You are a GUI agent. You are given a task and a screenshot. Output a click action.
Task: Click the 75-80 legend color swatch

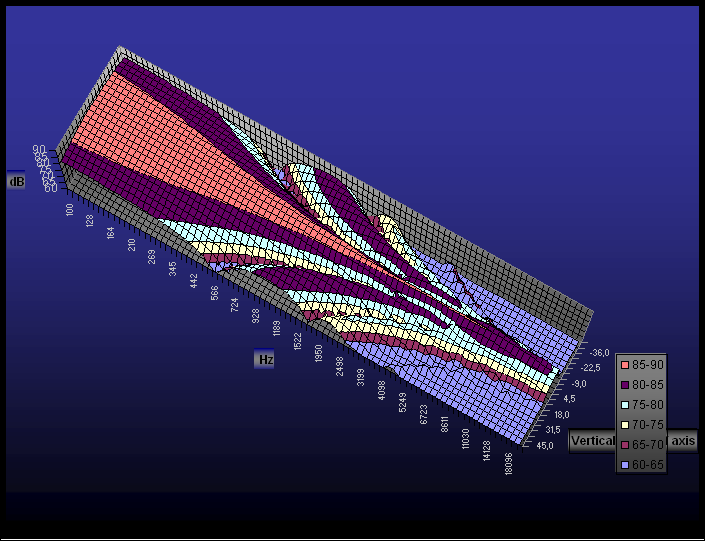[625, 405]
